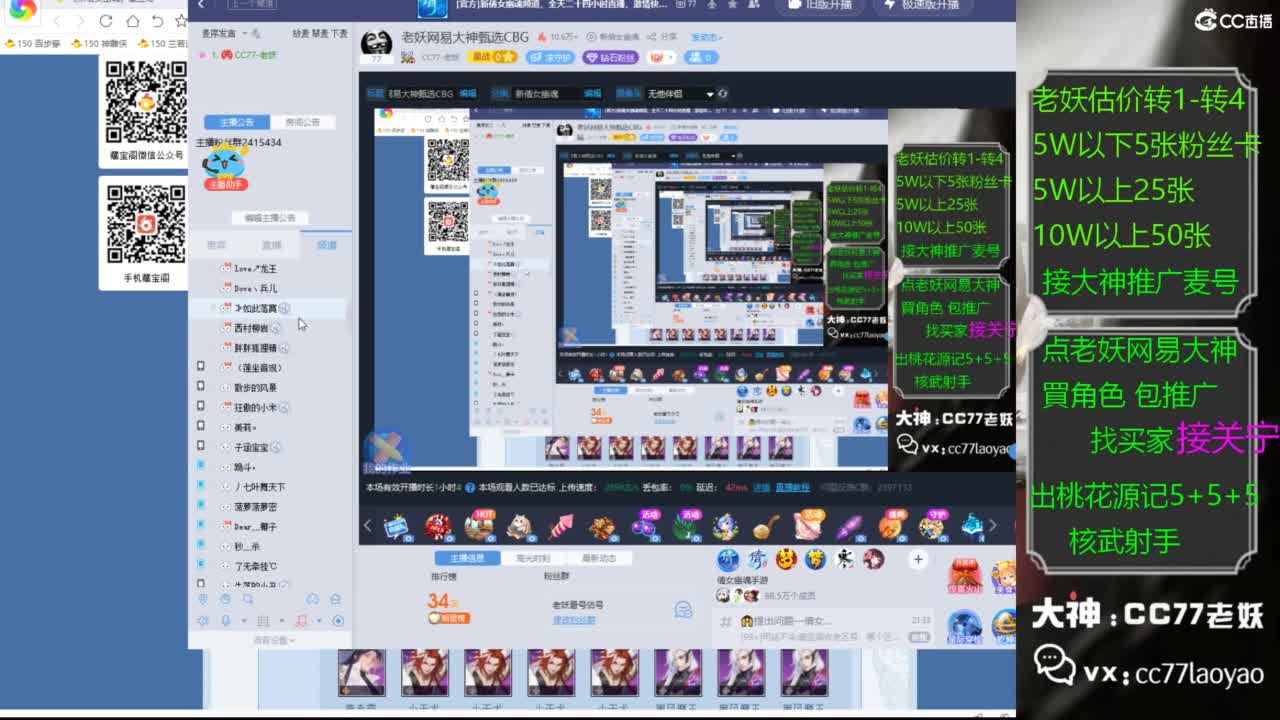Open the streamer's masked avatar
This screenshot has height=720, width=1280.
pos(376,44)
